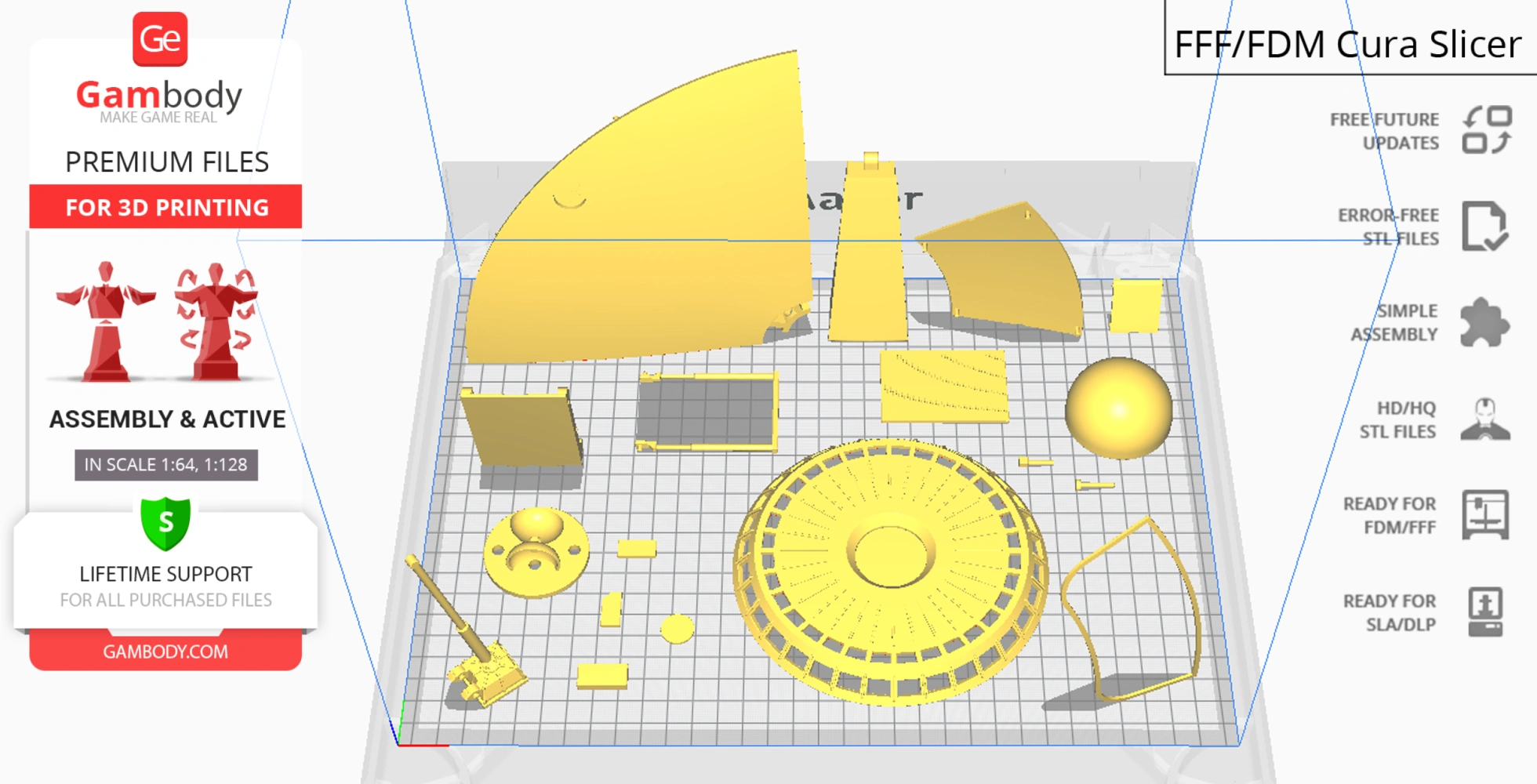The width and height of the screenshot is (1537, 784).
Task: Click the PREMIUM FILES heading
Action: click(x=166, y=162)
